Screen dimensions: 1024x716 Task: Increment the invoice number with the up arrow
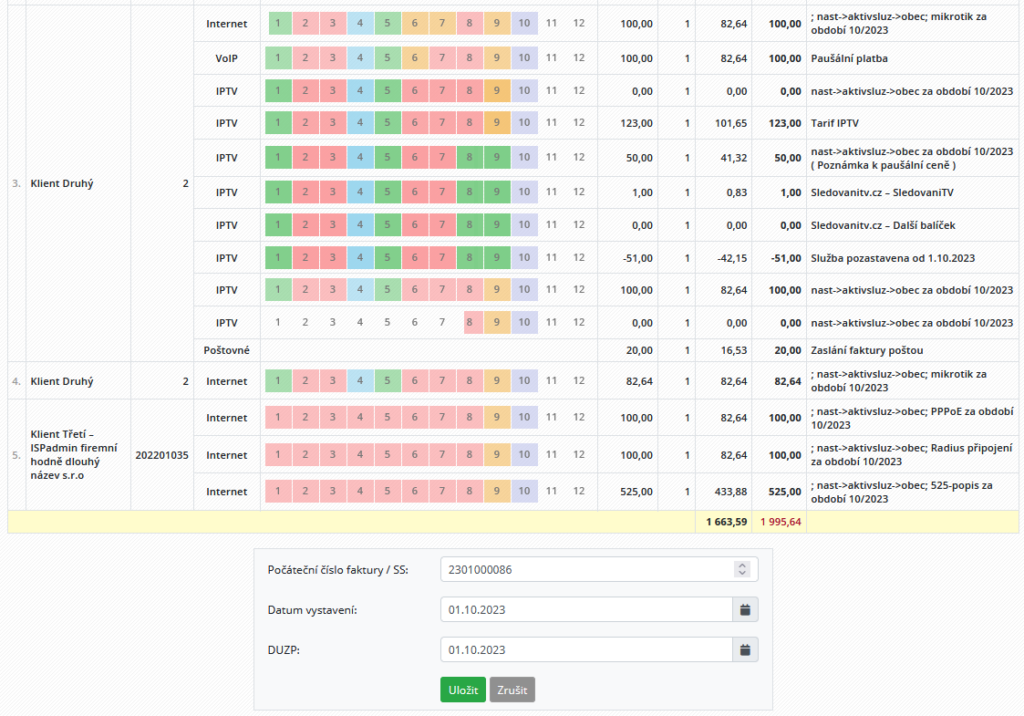pos(741,564)
